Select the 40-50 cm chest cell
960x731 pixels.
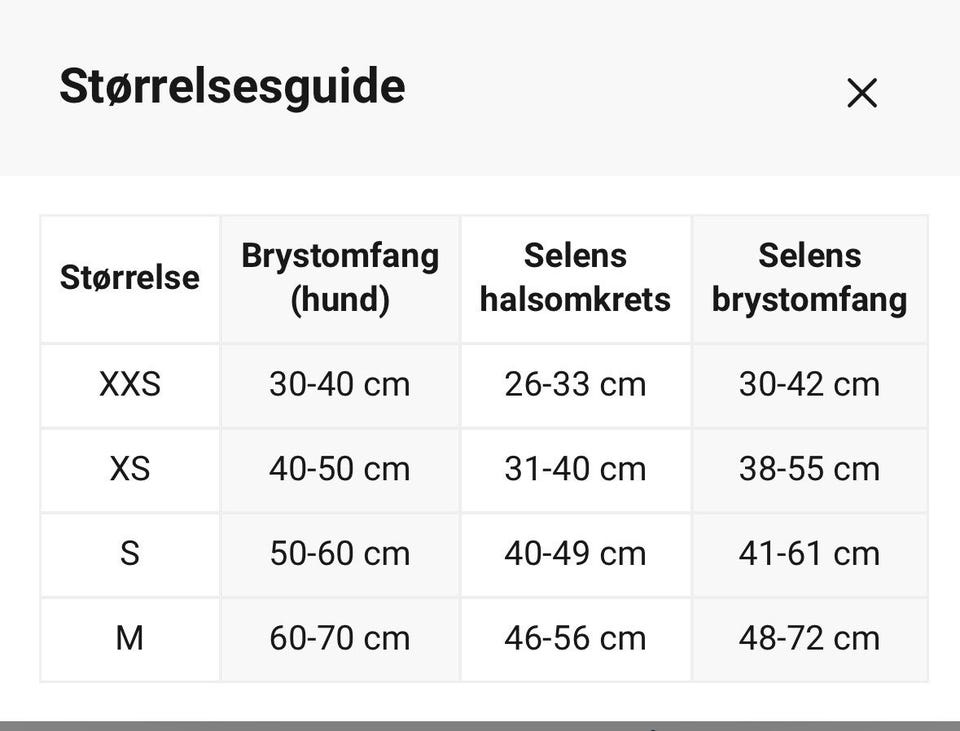point(340,470)
